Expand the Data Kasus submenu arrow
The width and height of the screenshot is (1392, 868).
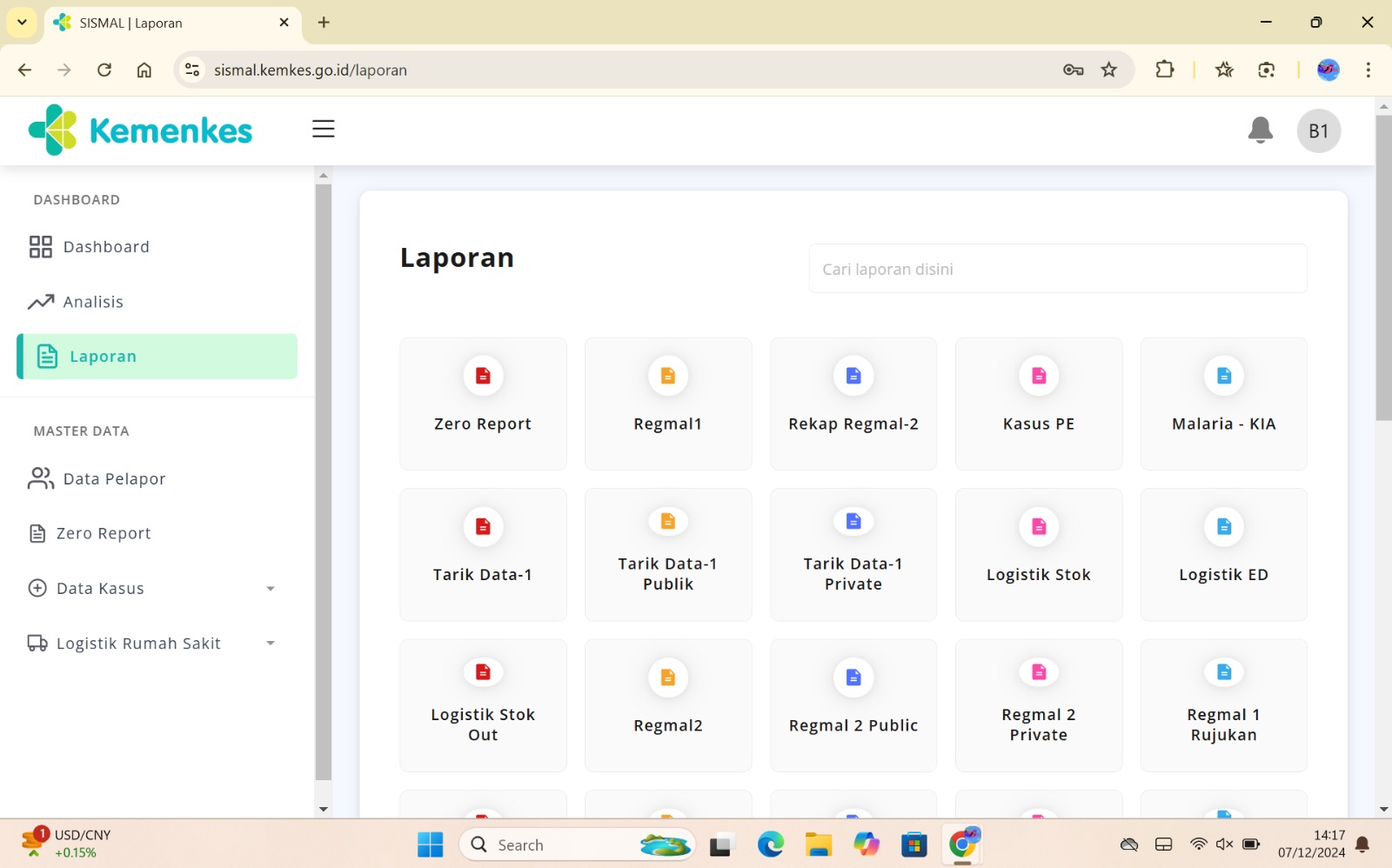coord(271,589)
